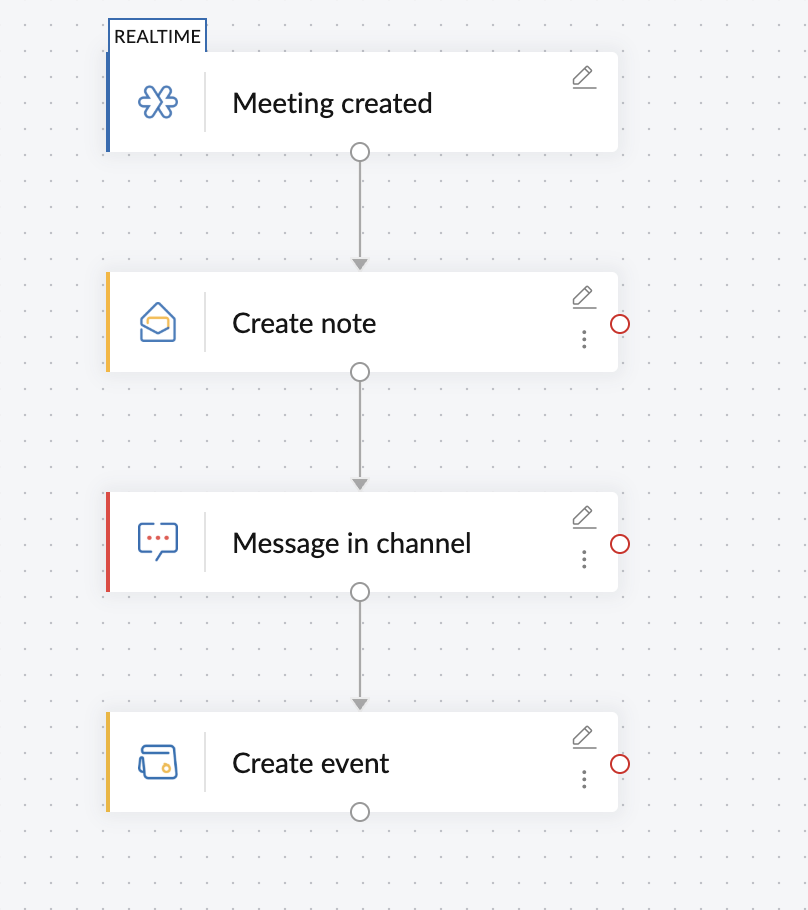
Task: Click the Create event calendar icon
Action: (158, 762)
